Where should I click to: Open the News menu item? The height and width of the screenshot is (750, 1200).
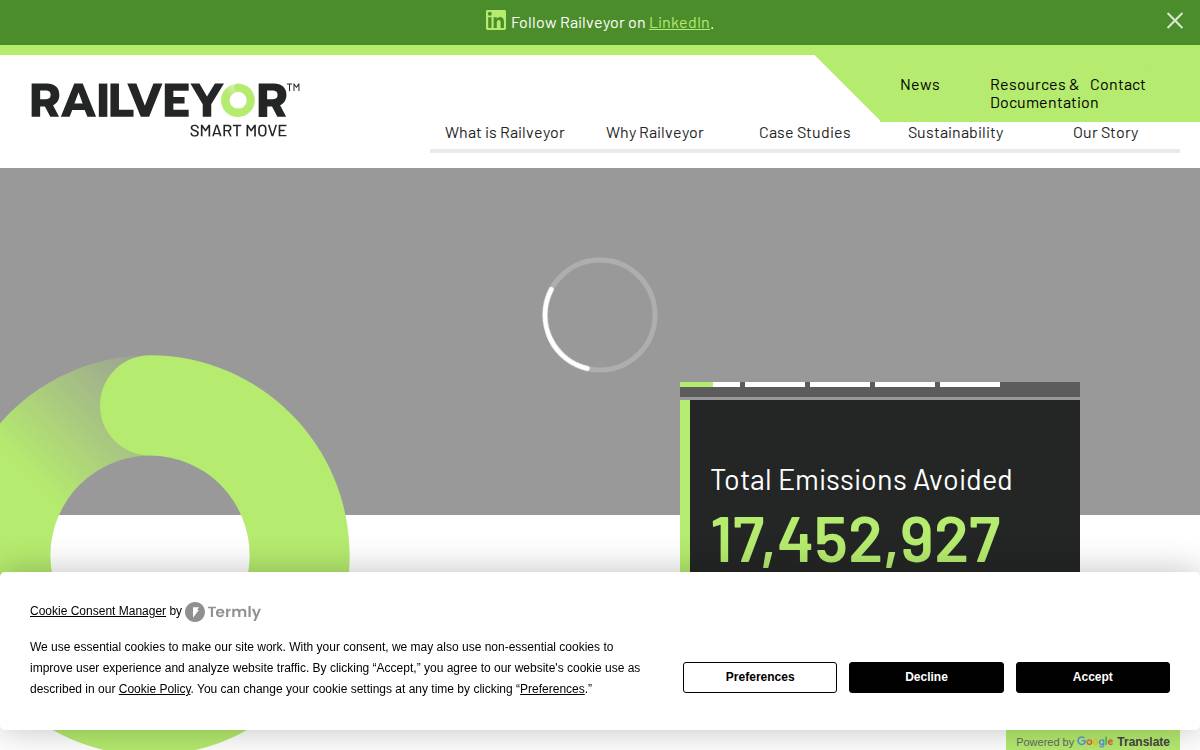919,85
